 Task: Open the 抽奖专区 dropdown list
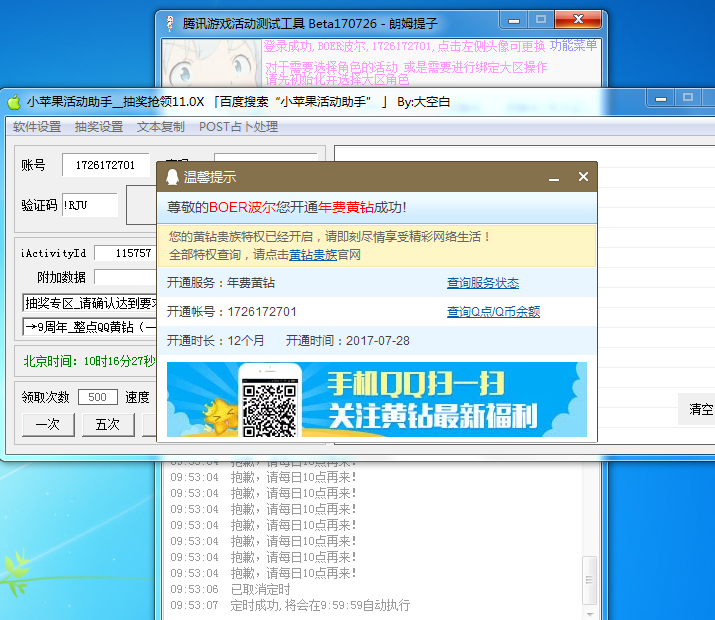(x=89, y=303)
